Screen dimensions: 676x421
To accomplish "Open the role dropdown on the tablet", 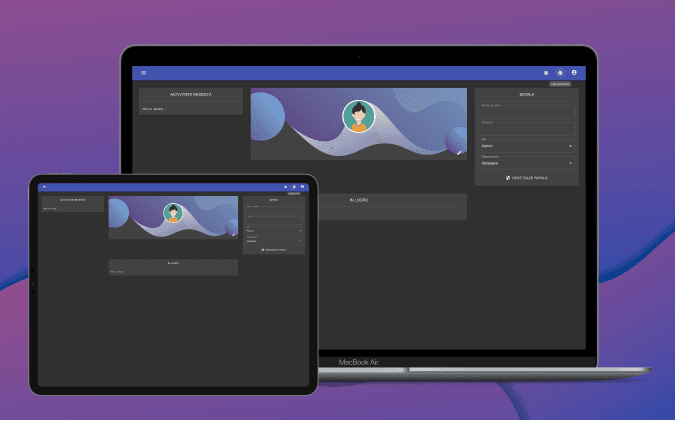I will point(274,231).
